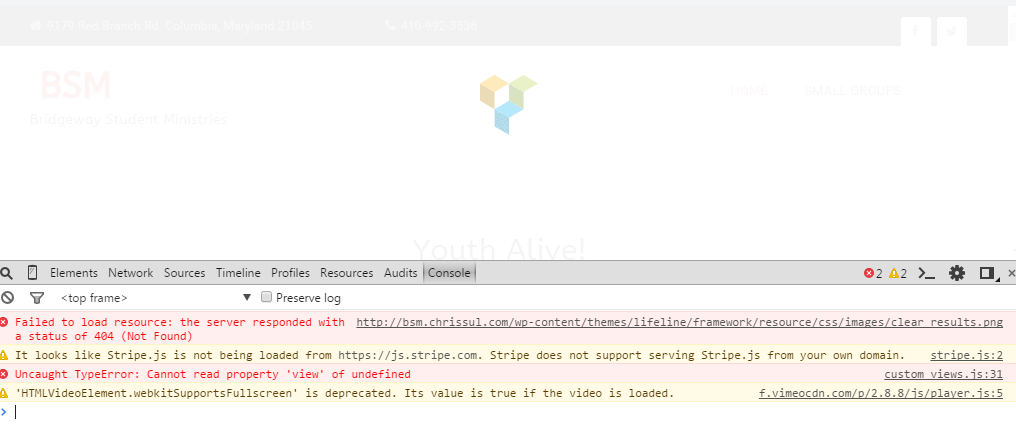Switch to the Profiles tab
This screenshot has width=1016, height=446.
click(x=290, y=273)
